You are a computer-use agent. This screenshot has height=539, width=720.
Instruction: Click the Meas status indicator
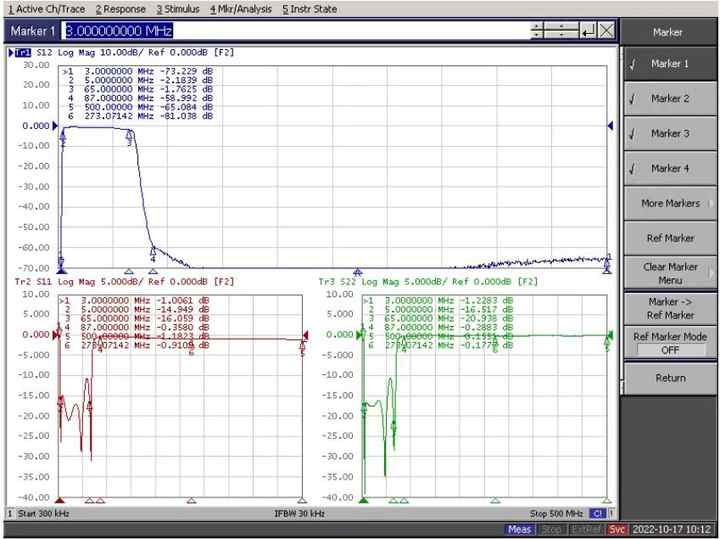(520, 529)
